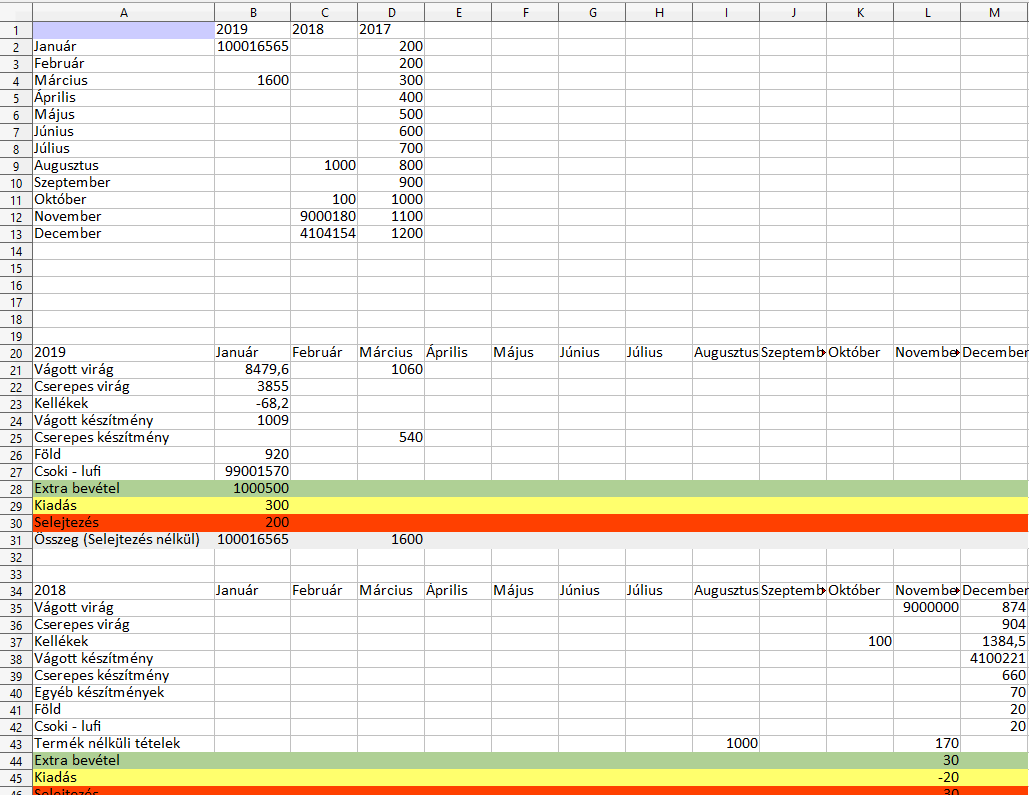Select the column D header
The width and height of the screenshot is (1029, 795).
pyautogui.click(x=390, y=11)
